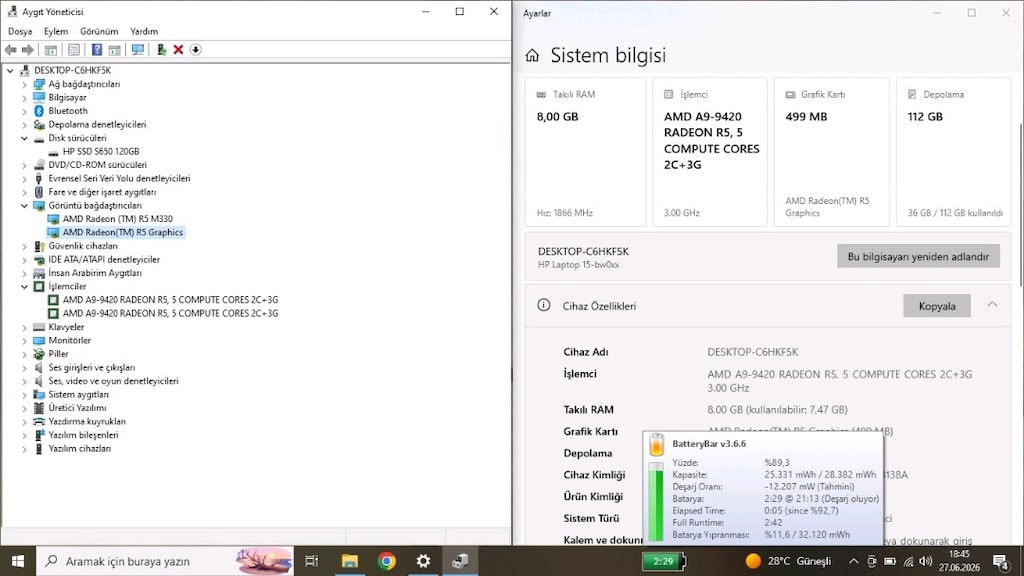Click the HP Laptop 15-bw0xx model text

click(578, 265)
